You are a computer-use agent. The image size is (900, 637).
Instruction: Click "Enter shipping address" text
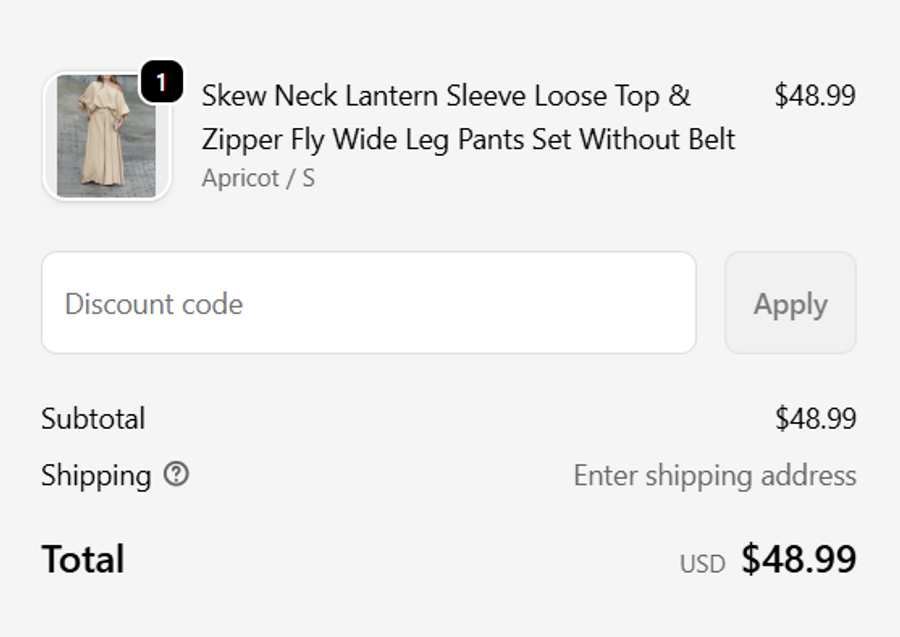click(714, 475)
